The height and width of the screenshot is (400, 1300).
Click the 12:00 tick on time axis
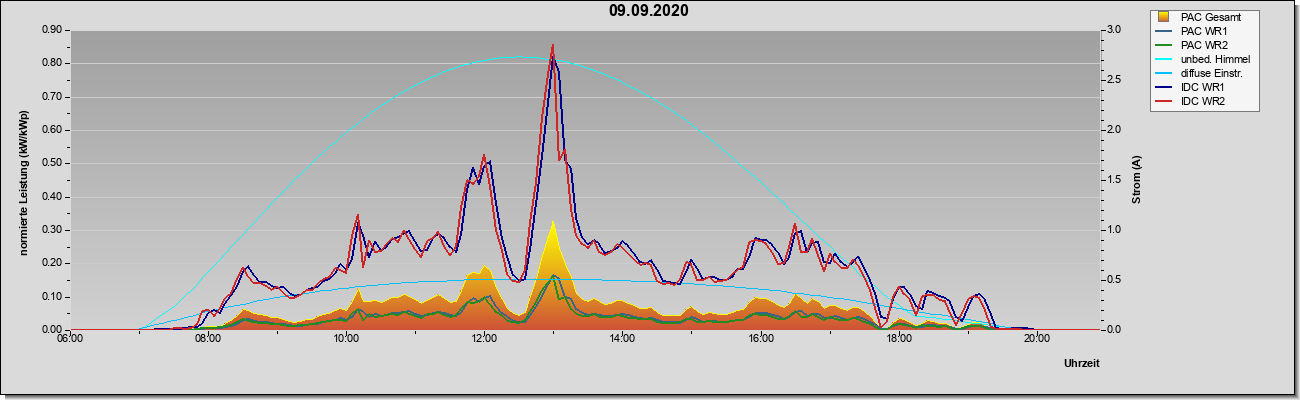tap(484, 338)
